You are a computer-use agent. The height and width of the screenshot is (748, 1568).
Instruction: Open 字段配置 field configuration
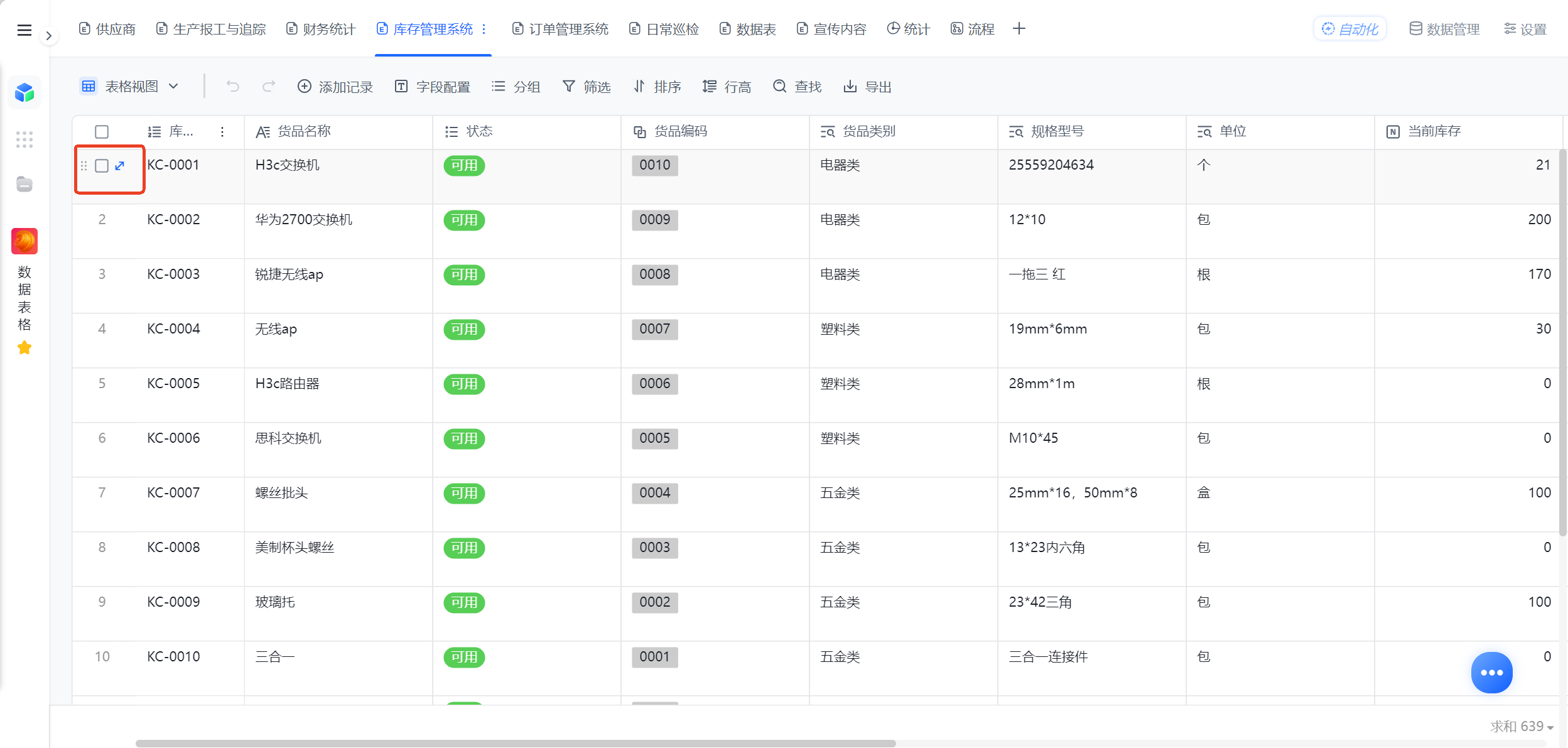[433, 87]
